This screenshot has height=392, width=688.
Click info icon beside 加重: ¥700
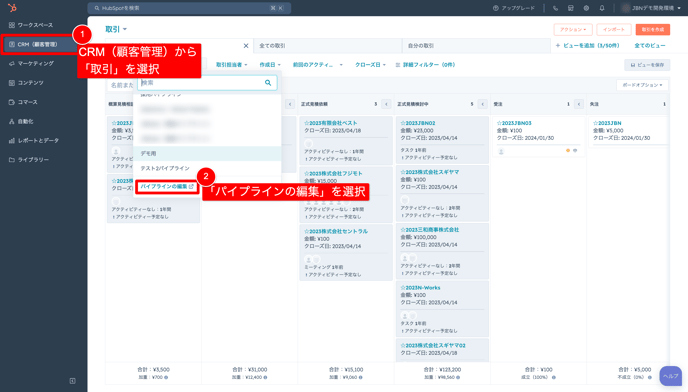point(166,378)
